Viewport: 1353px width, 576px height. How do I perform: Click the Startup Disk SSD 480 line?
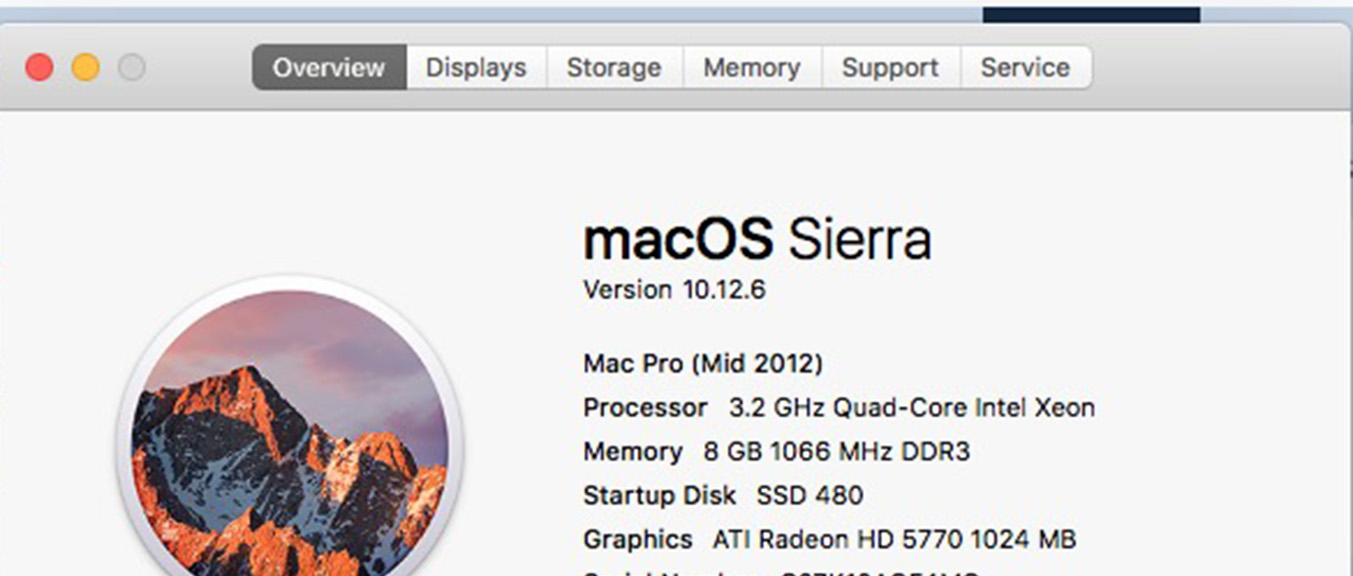pyautogui.click(x=723, y=495)
